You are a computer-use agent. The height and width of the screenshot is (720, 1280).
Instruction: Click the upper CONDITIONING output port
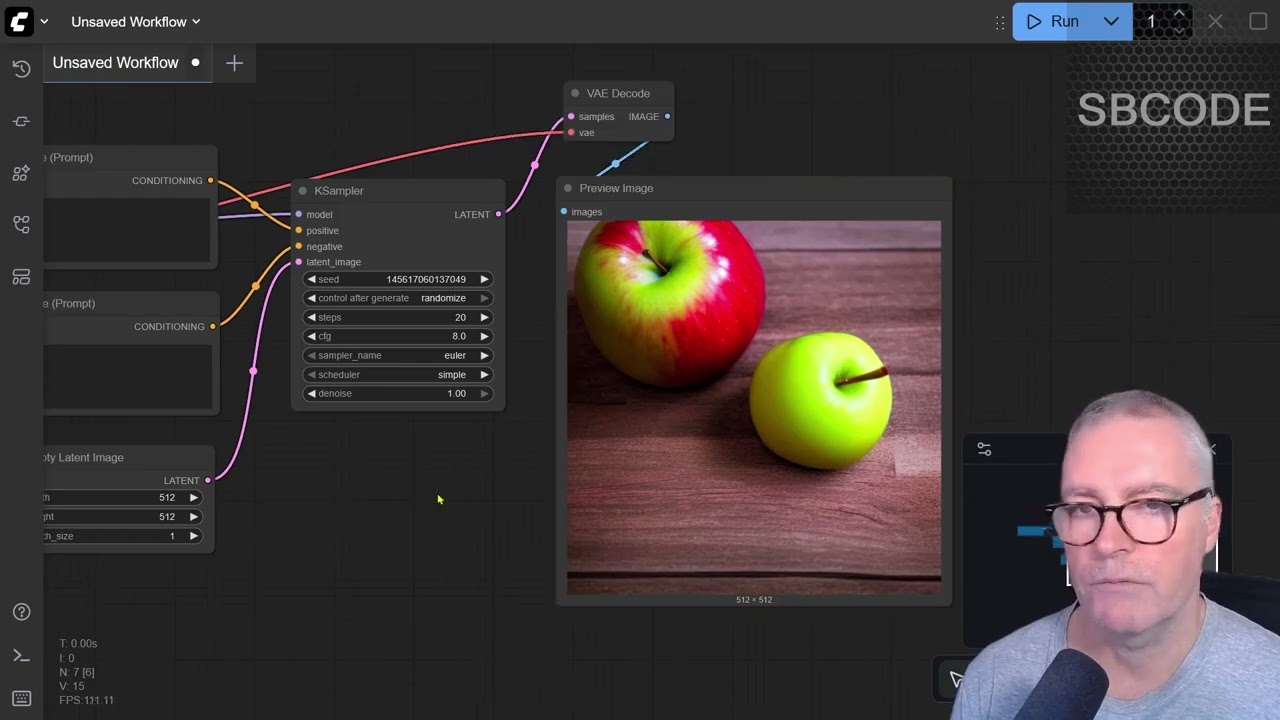(210, 180)
